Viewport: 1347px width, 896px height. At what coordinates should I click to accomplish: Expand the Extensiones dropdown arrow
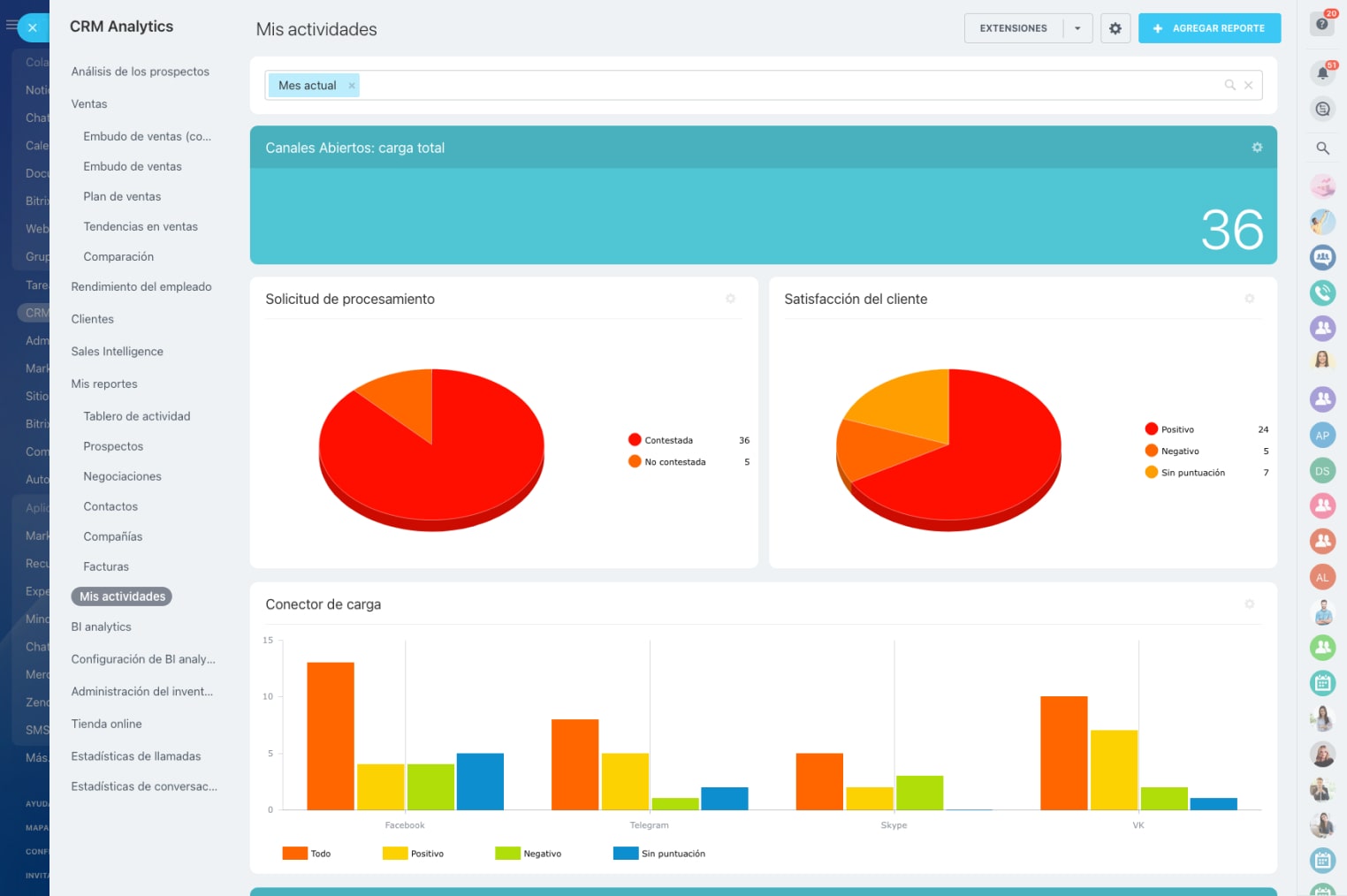tap(1077, 28)
